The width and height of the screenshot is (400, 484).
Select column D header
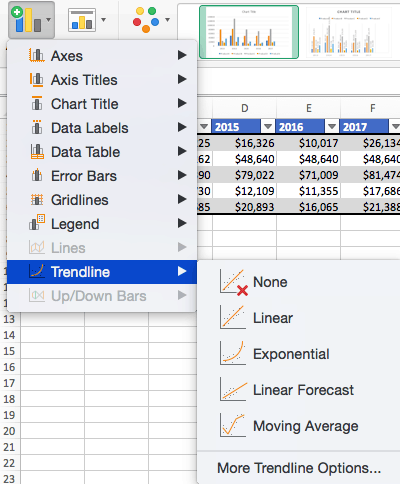244,108
